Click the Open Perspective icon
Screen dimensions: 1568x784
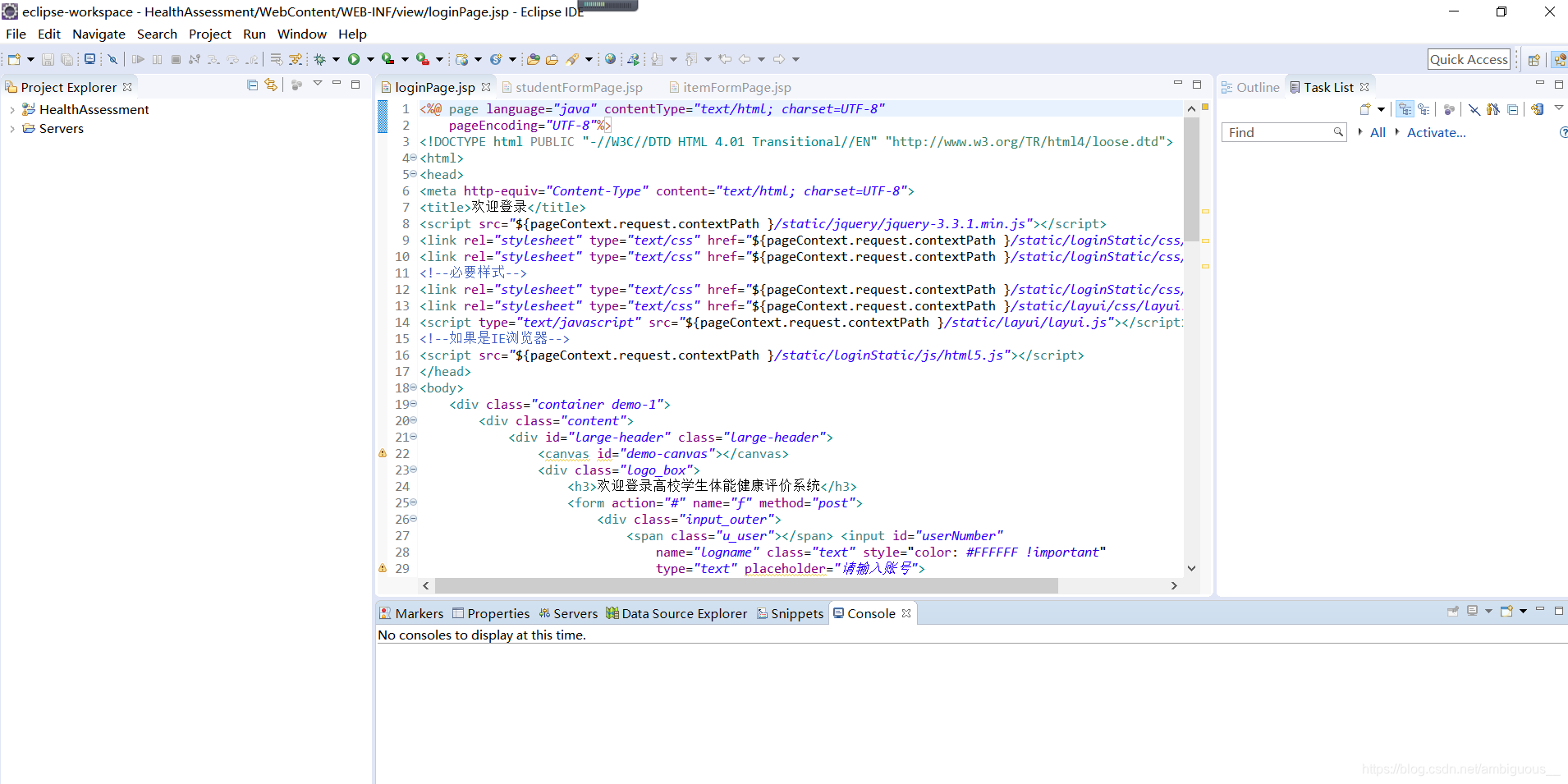click(x=1534, y=59)
